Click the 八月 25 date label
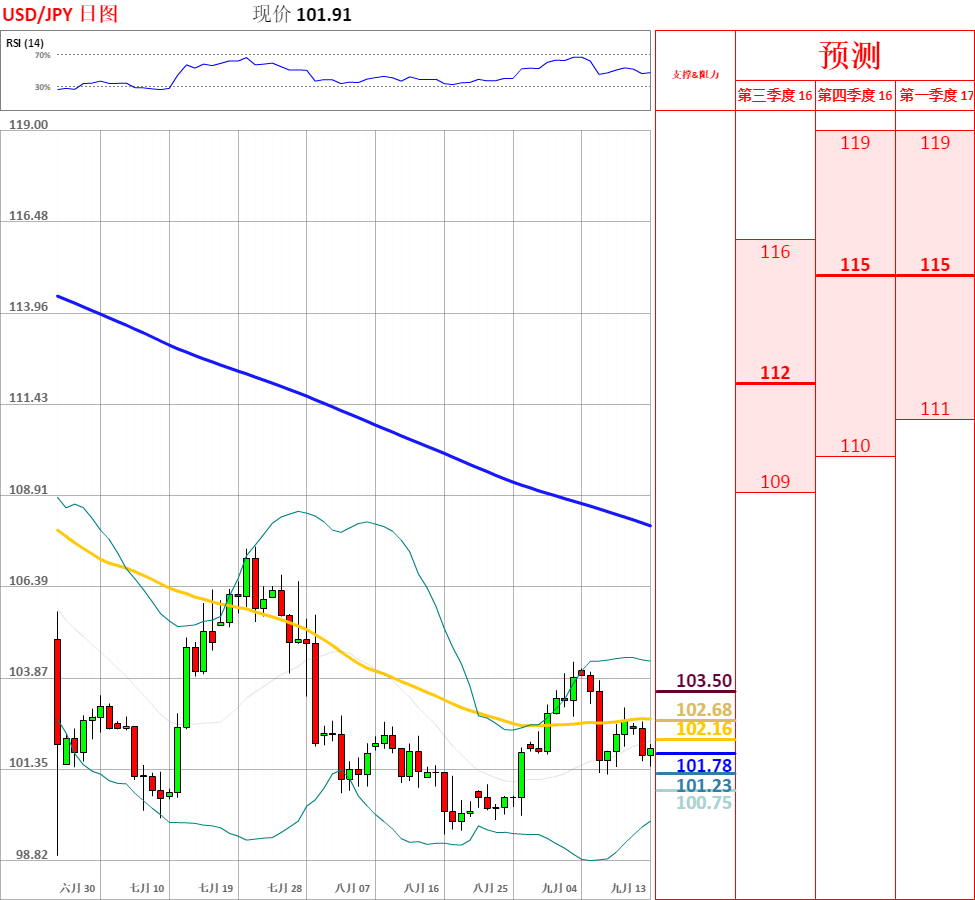975x900 pixels. tap(491, 888)
